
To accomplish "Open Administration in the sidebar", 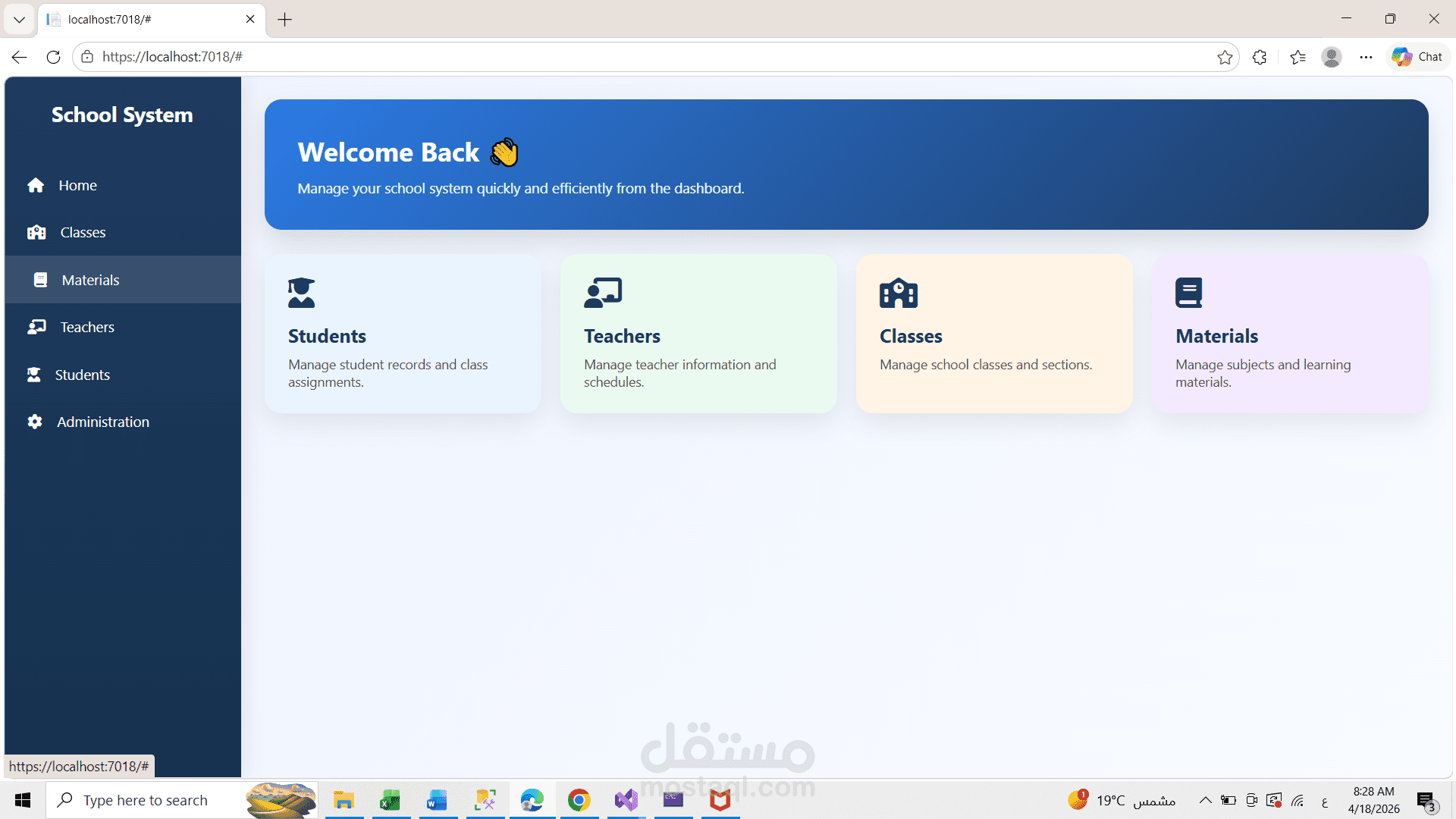I will [123, 422].
